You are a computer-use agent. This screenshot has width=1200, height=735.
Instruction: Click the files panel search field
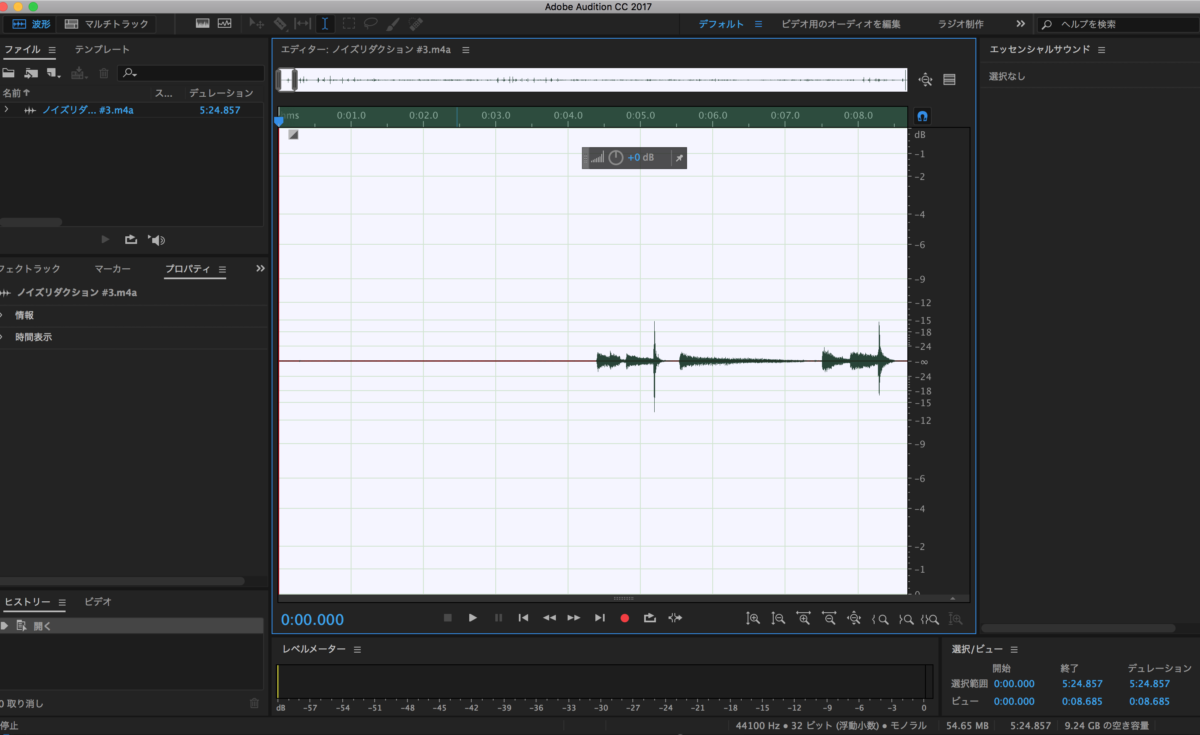click(190, 73)
